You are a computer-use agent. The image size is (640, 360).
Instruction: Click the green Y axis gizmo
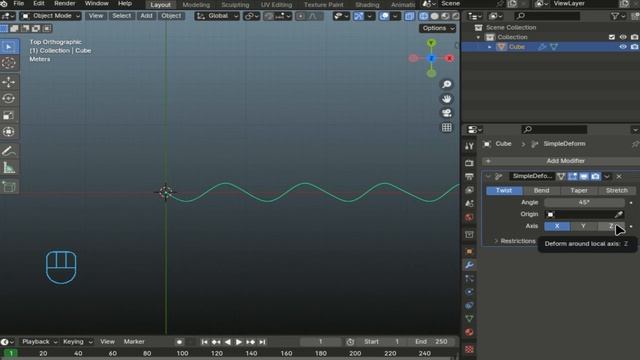point(431,43)
